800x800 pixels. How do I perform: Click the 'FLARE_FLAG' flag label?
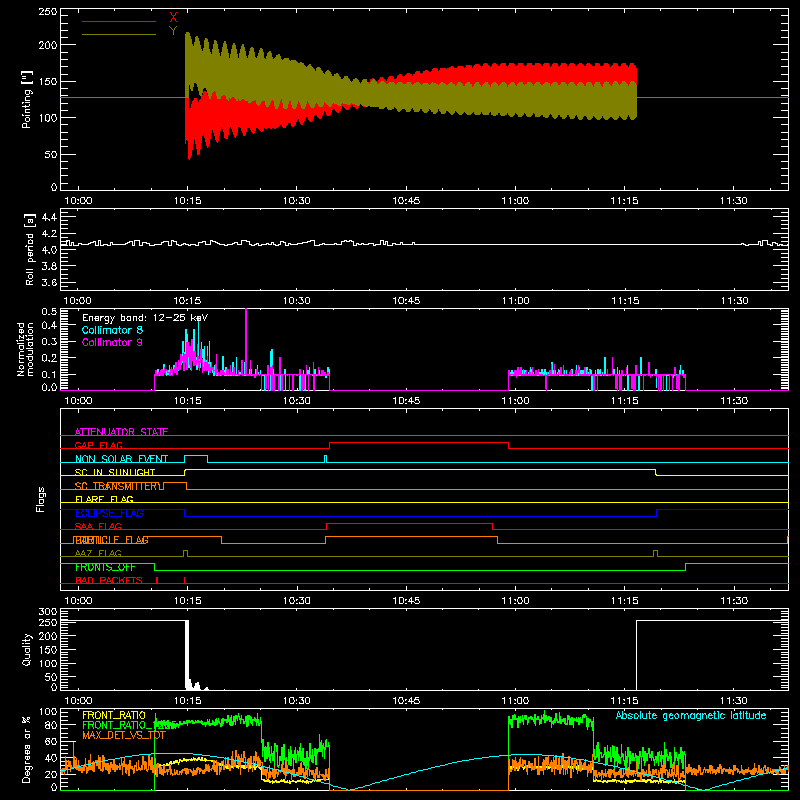click(104, 499)
